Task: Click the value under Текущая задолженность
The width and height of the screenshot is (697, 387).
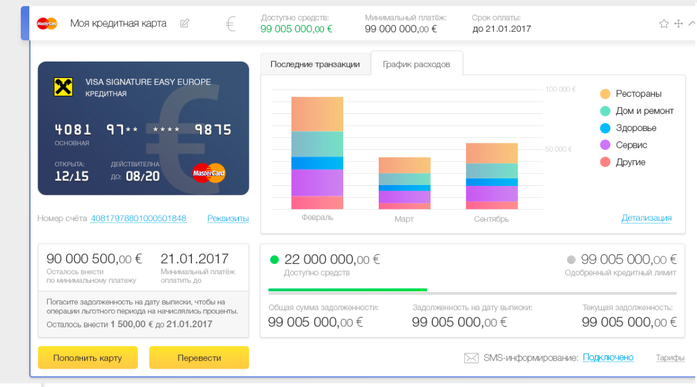Action: pos(629,322)
